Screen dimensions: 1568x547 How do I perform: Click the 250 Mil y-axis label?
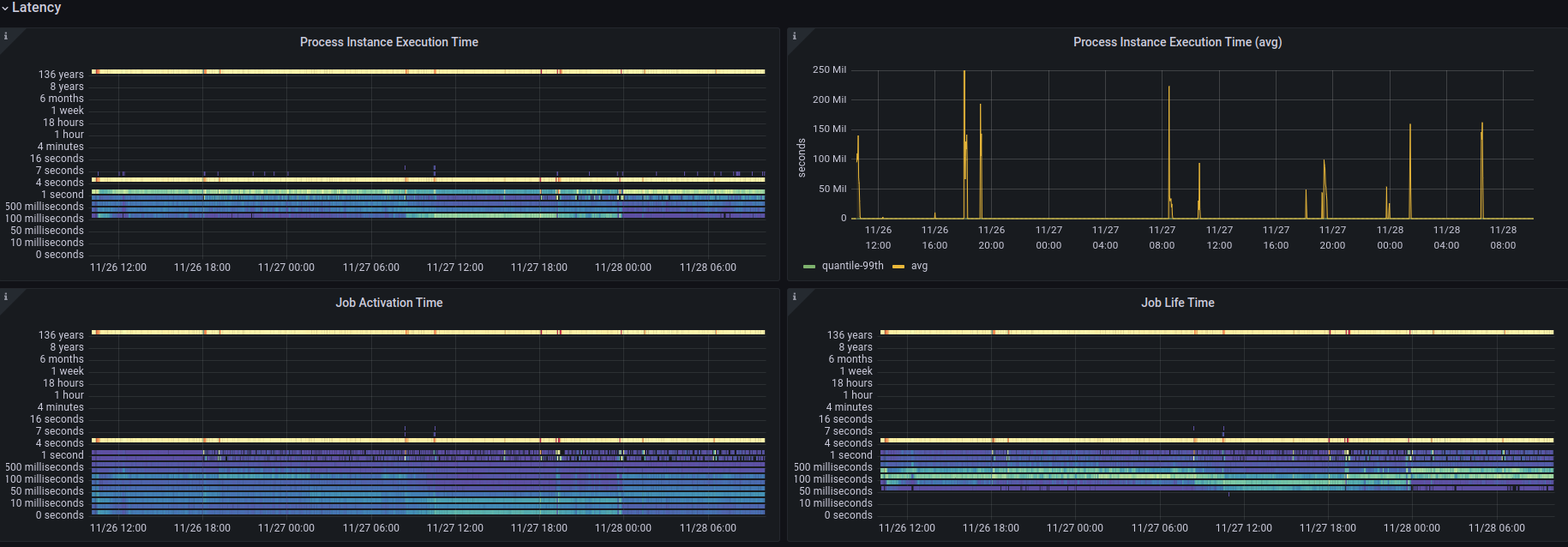829,70
